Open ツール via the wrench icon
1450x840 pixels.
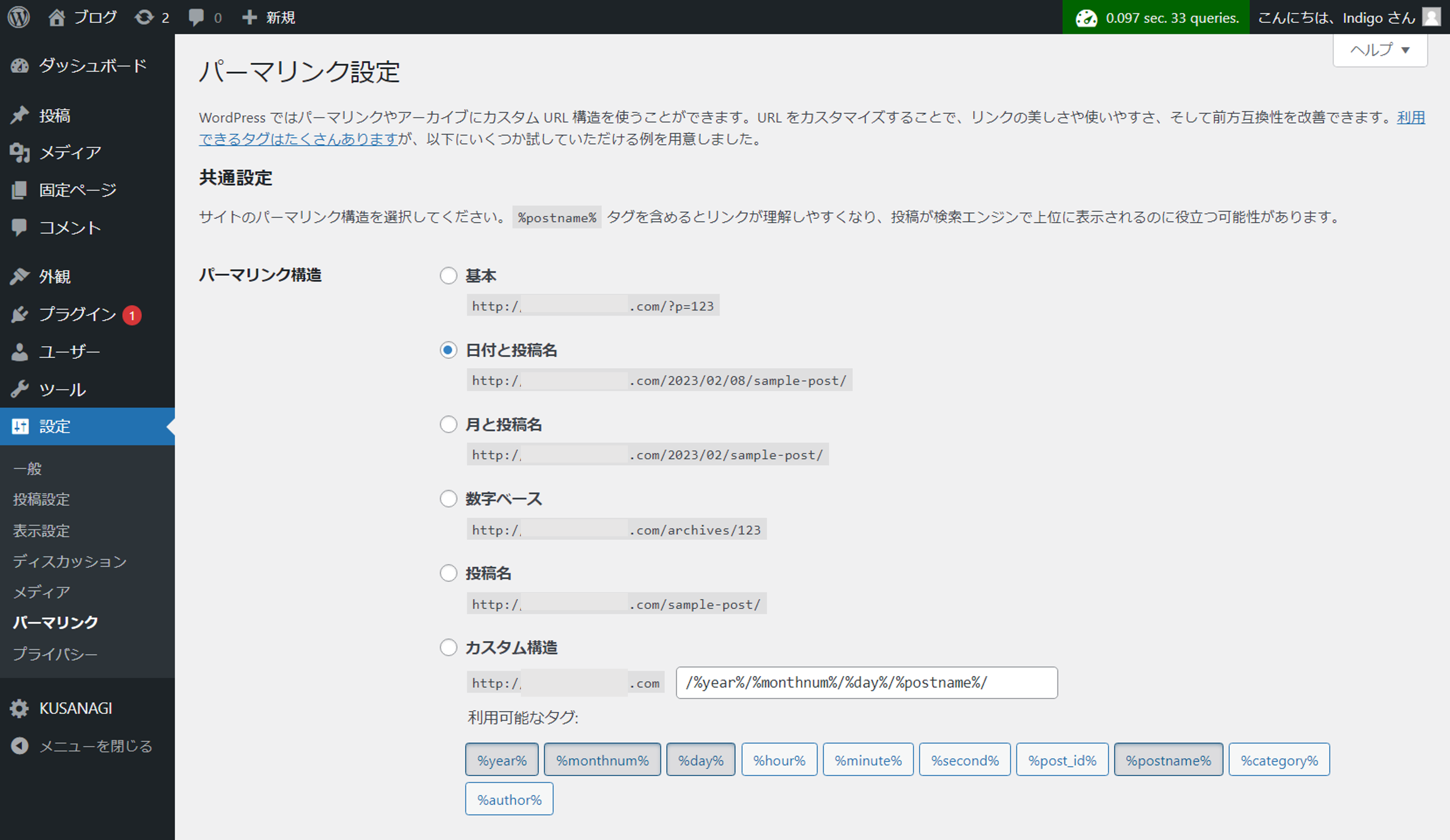[19, 389]
